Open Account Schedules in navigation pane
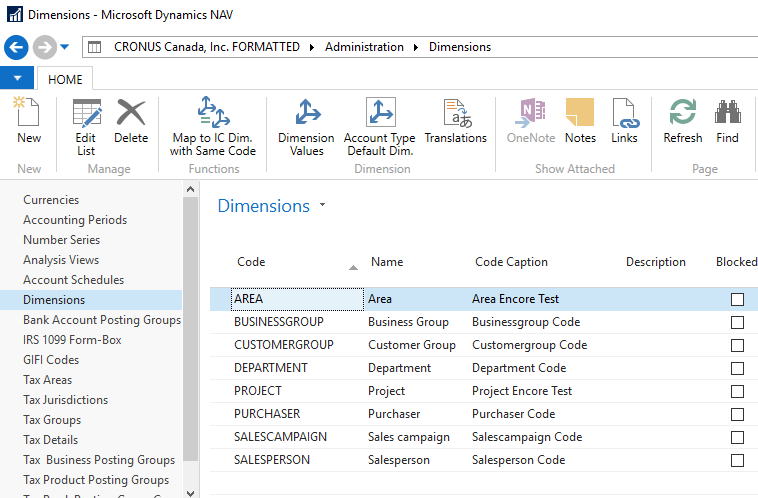The image size is (758, 498). [73, 279]
